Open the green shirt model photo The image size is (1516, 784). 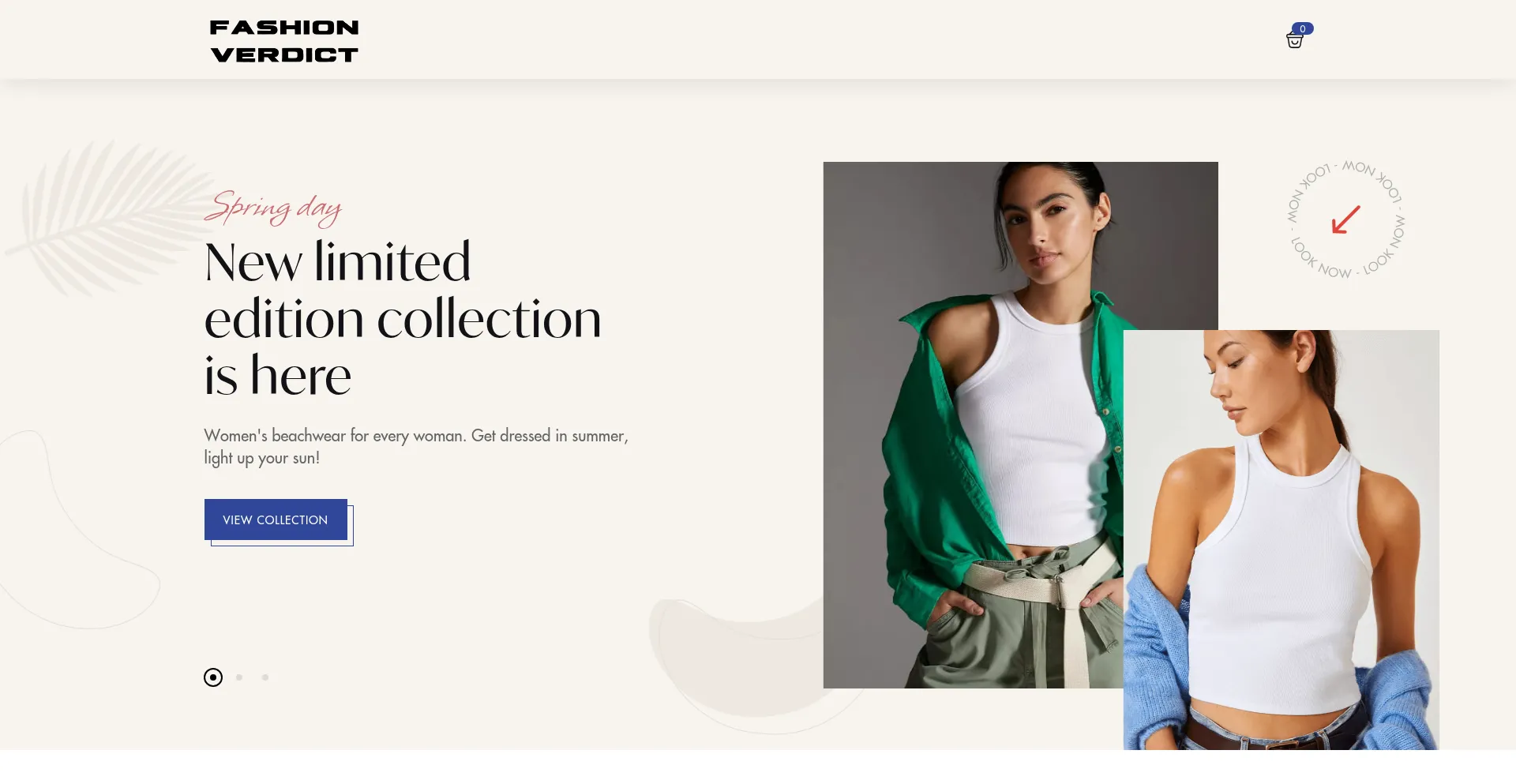point(974,425)
